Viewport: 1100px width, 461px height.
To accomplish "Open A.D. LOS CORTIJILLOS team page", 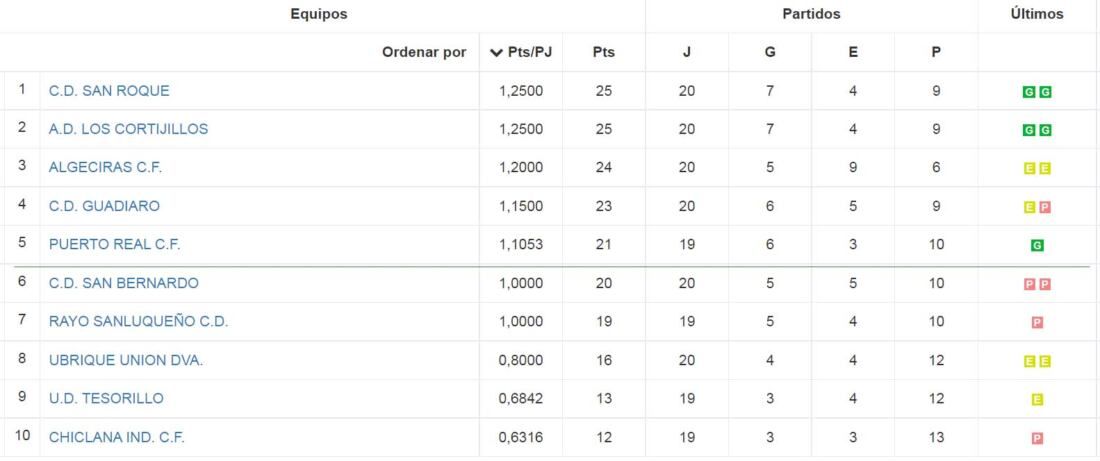I will tap(128, 129).
